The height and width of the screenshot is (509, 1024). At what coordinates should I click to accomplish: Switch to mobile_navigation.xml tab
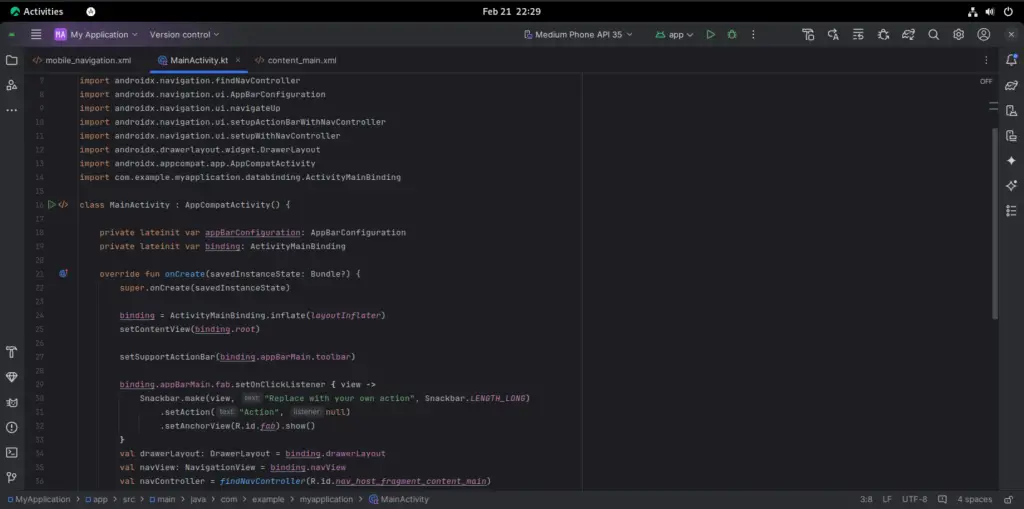[82, 60]
